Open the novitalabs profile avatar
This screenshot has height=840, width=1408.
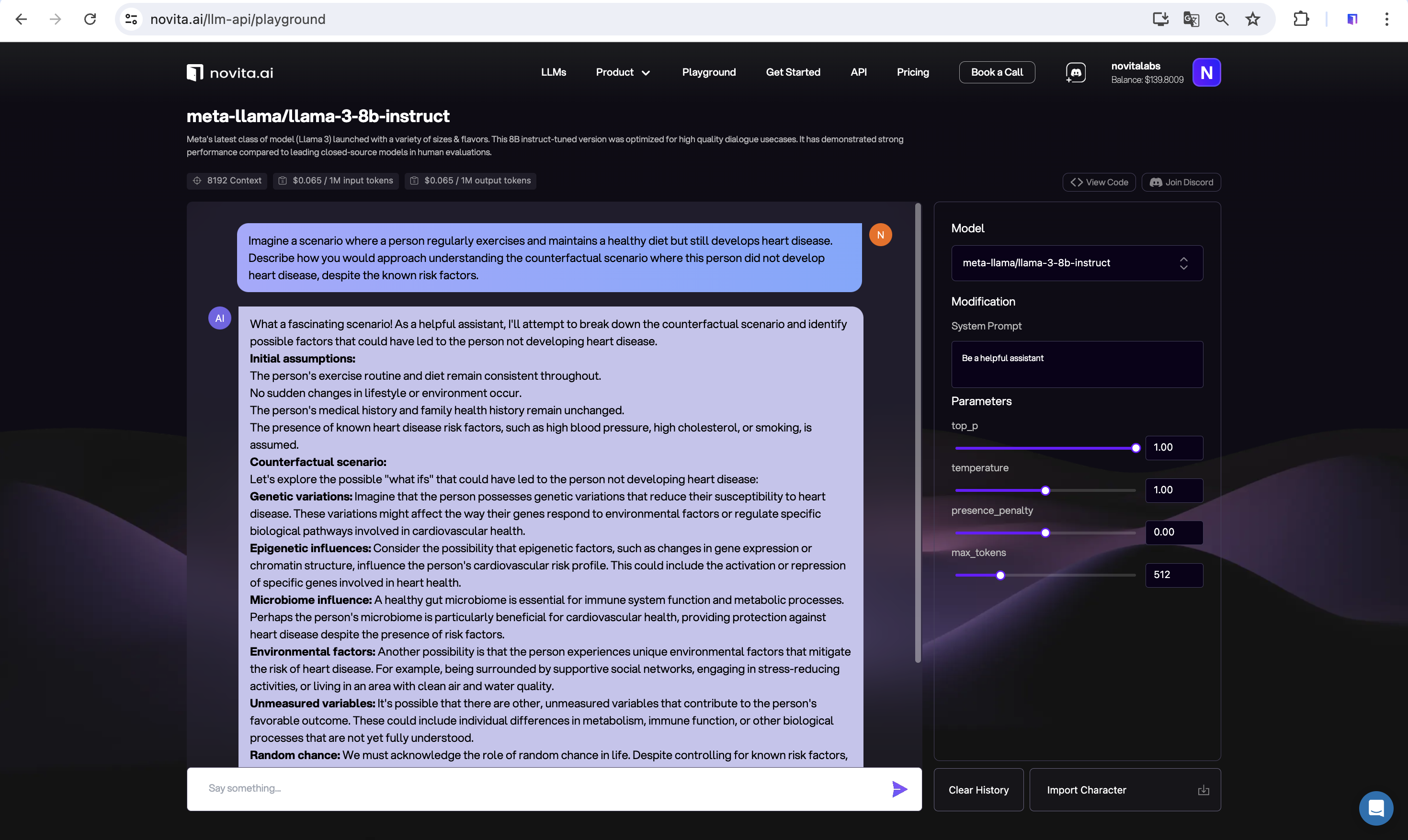tap(1206, 72)
